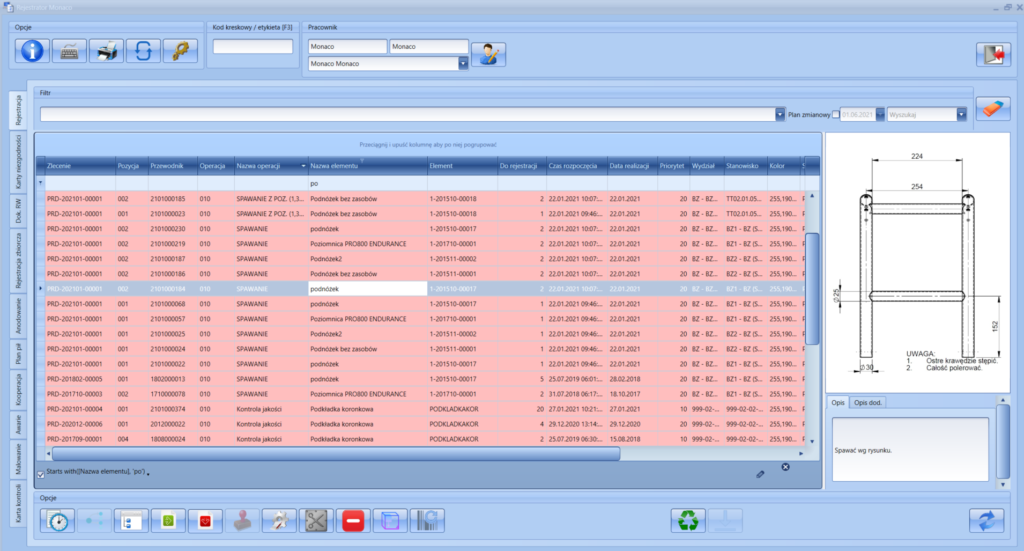Click the eraser icon to clear filter
Image resolution: width=1024 pixels, height=551 pixels.
[x=992, y=109]
